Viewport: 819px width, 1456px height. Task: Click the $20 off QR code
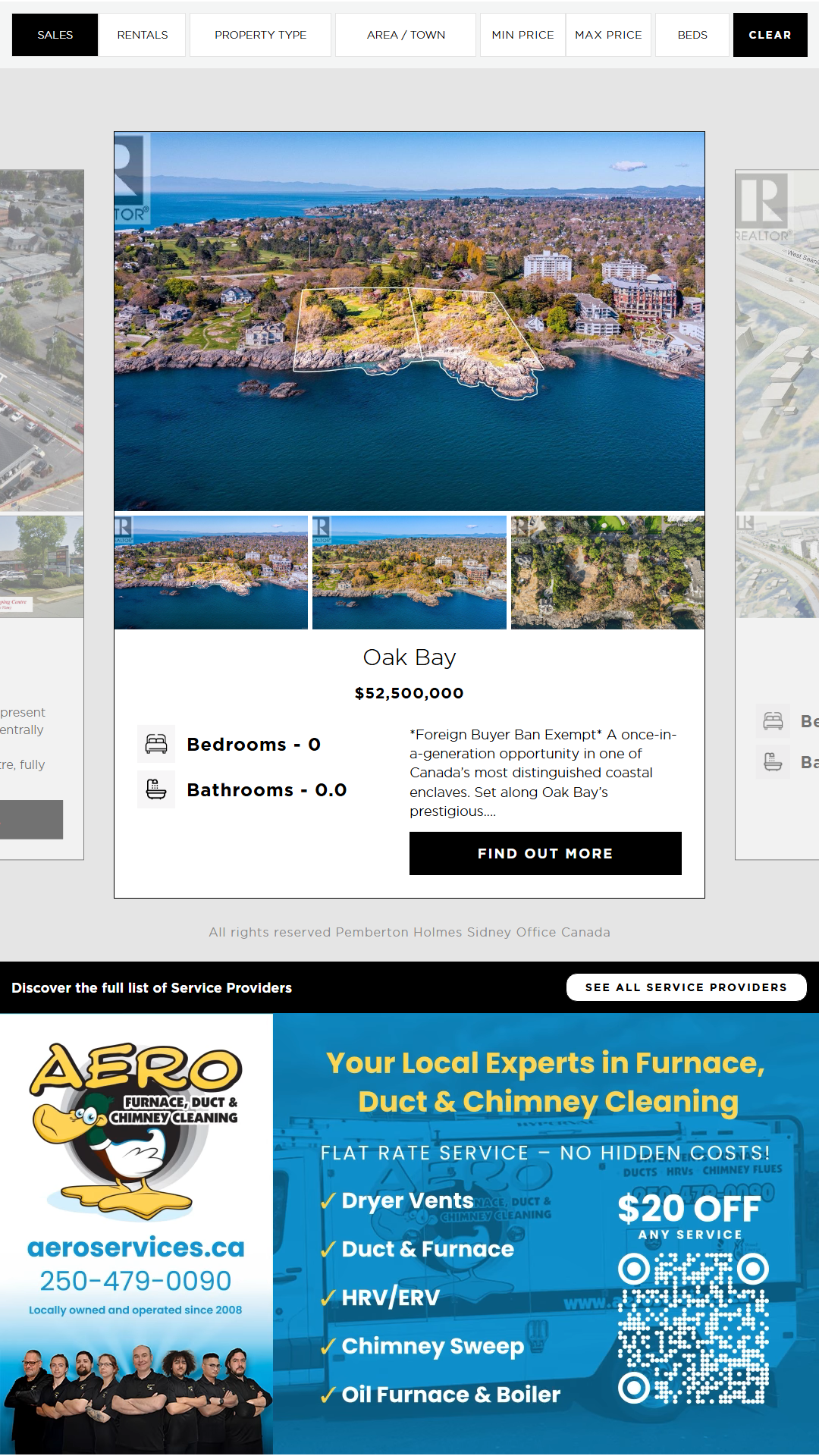pyautogui.click(x=693, y=1328)
